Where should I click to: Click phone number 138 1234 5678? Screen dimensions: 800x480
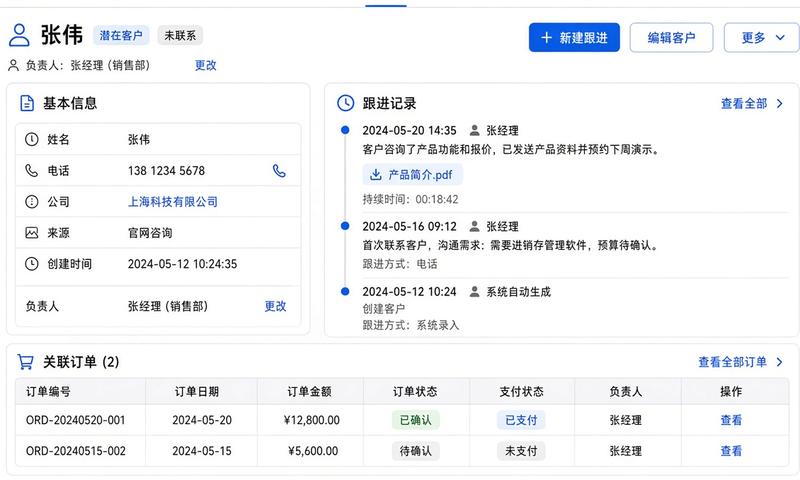[166, 170]
